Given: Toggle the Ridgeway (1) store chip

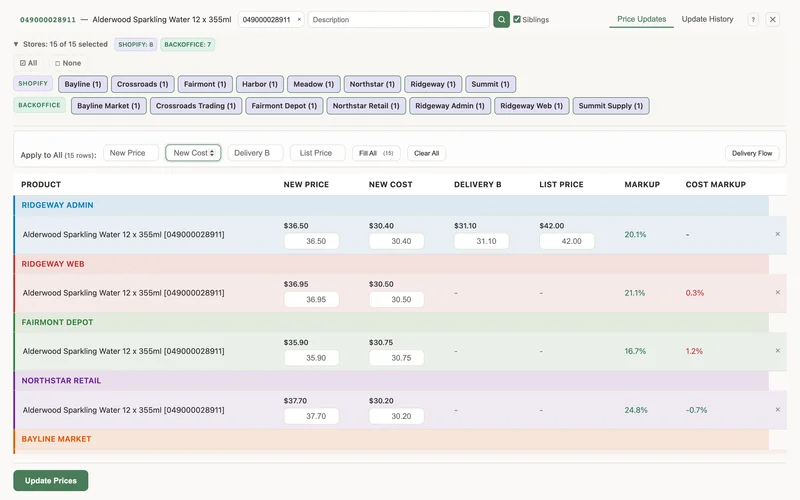Looking at the screenshot, I should tap(433, 84).
